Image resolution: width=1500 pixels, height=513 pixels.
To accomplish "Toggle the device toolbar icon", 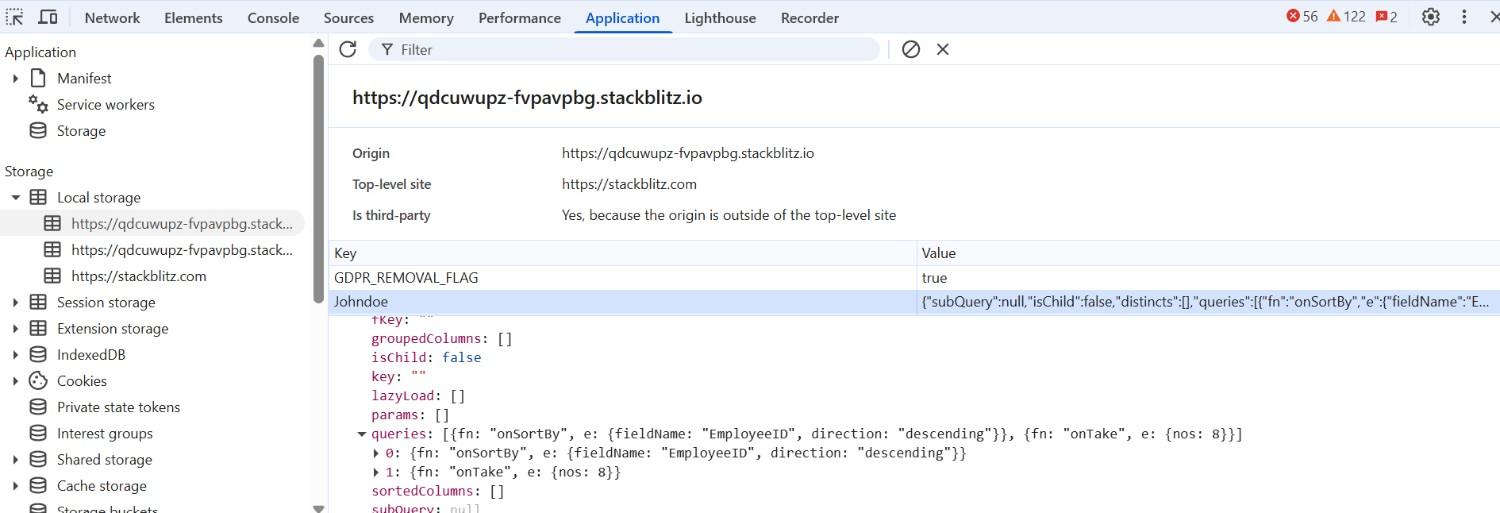I will click(47, 17).
